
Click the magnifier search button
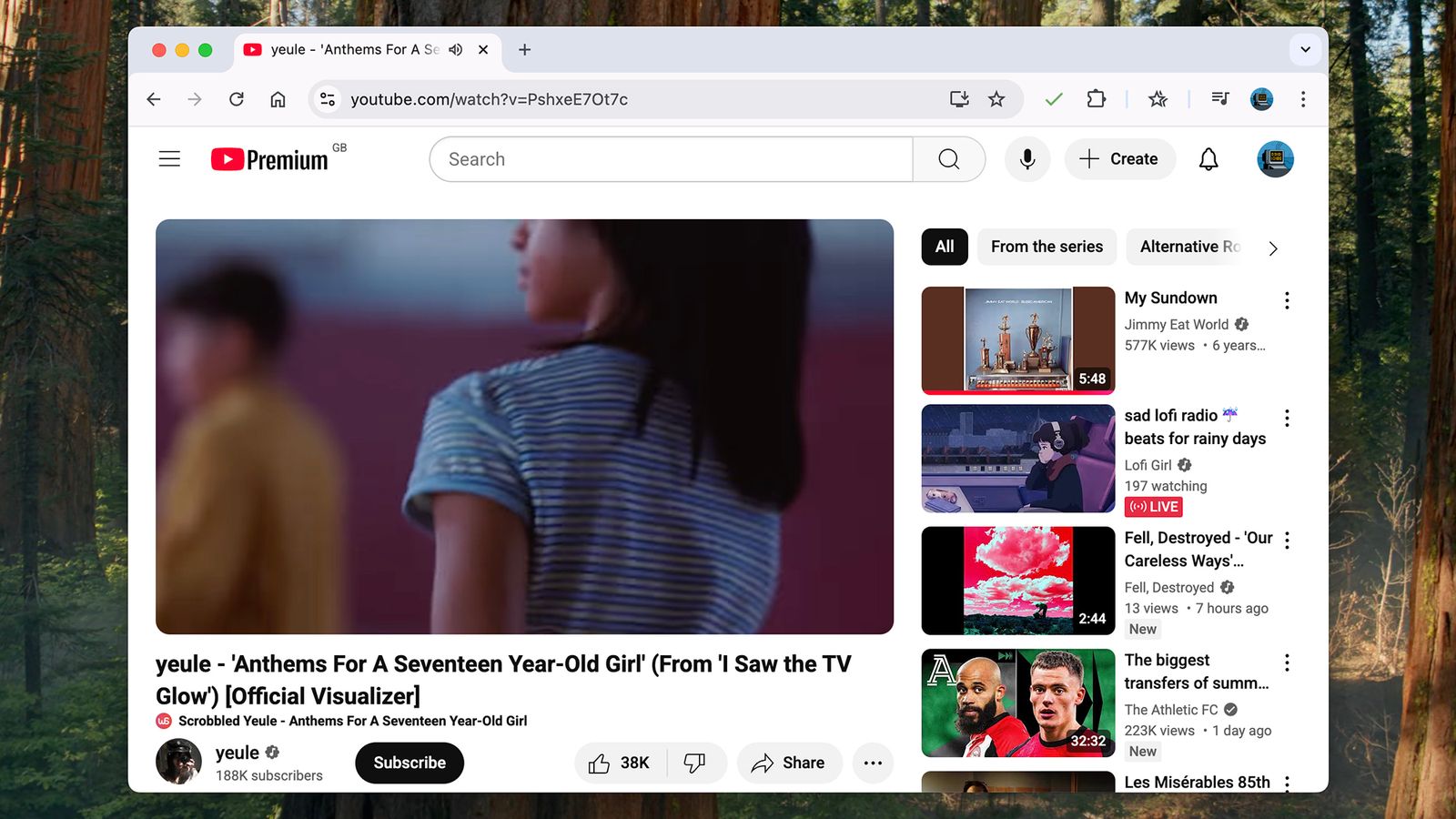click(948, 159)
